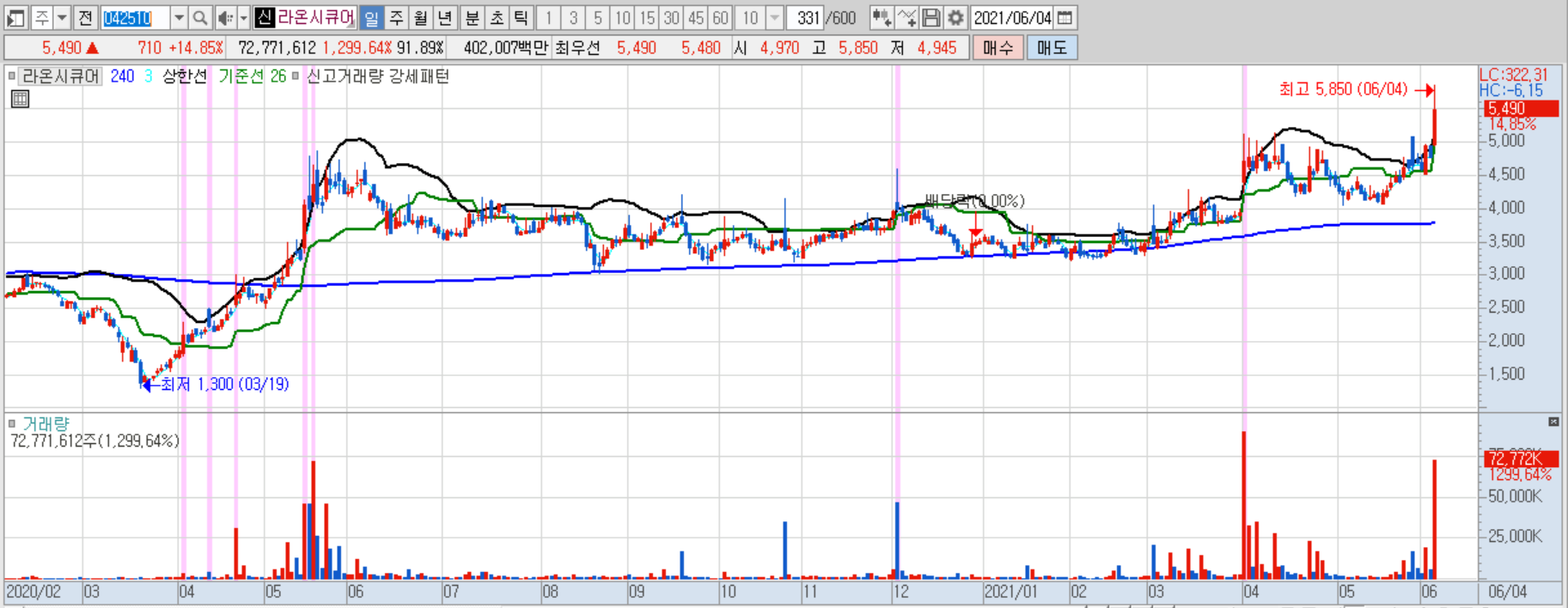Choose the 5 interval button

[x=598, y=17]
